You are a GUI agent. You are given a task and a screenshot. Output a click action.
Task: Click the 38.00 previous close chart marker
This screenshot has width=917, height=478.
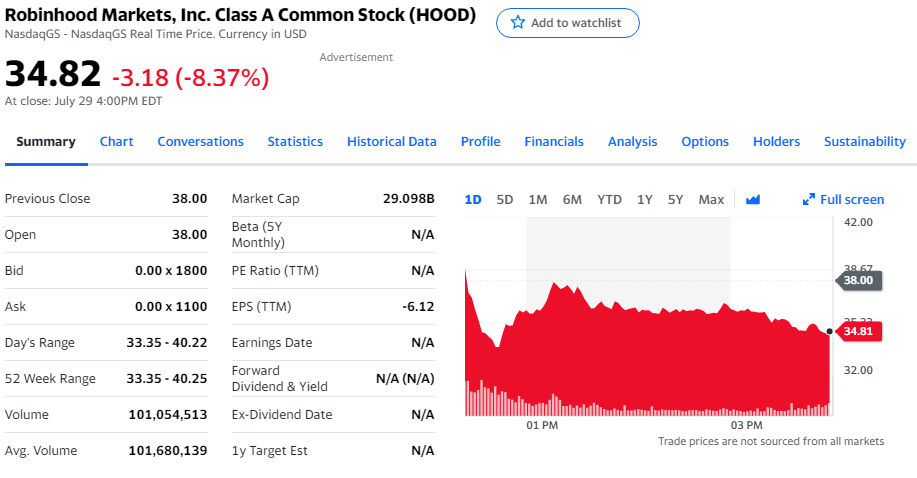(857, 280)
